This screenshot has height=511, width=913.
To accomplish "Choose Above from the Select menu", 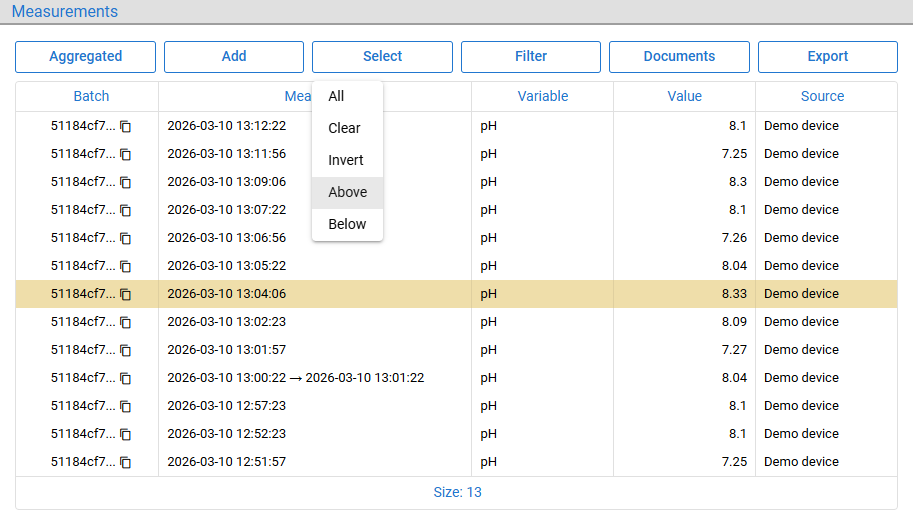I will [348, 192].
